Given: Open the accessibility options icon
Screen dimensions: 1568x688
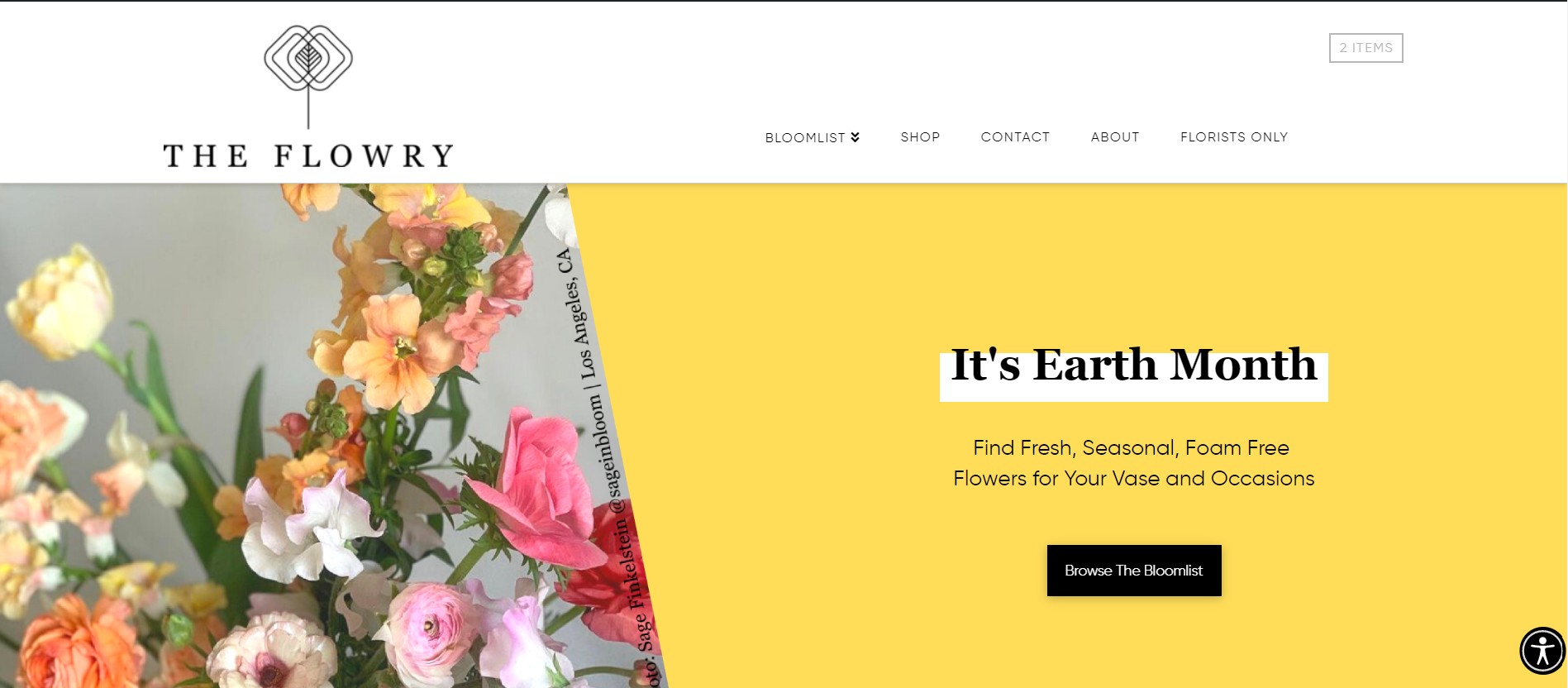Looking at the screenshot, I should click(x=1542, y=651).
